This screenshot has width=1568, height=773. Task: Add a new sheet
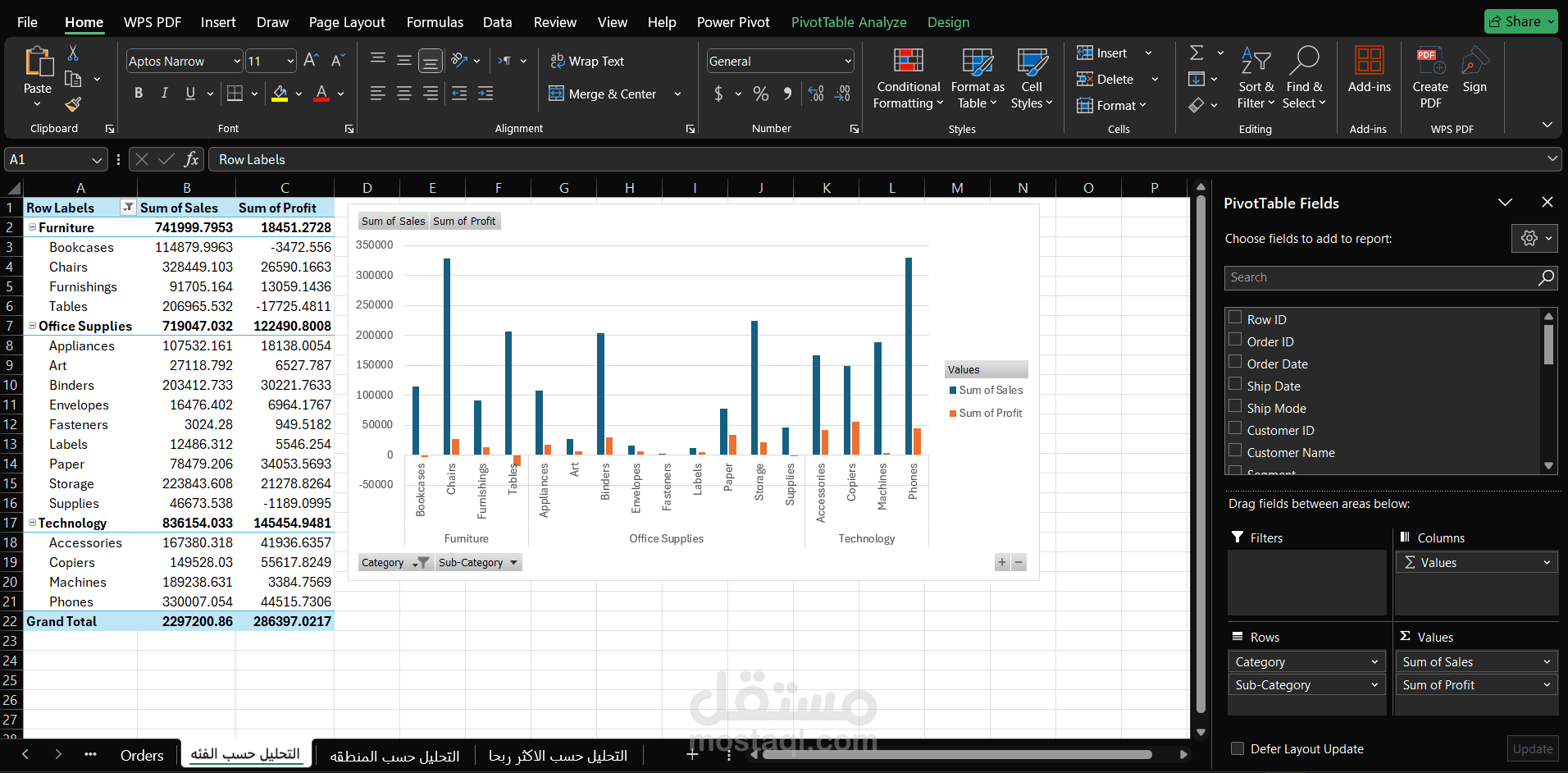click(692, 754)
